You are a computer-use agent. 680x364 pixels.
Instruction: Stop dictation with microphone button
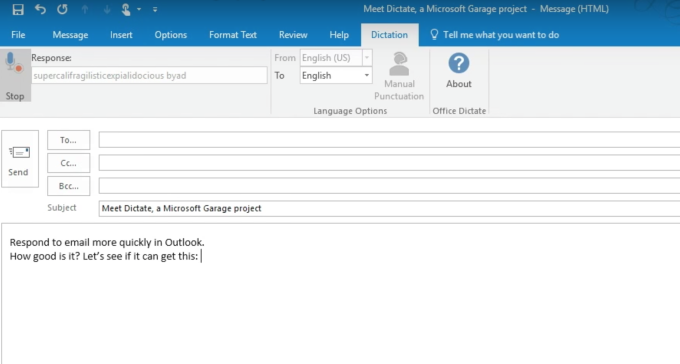[x=15, y=75]
